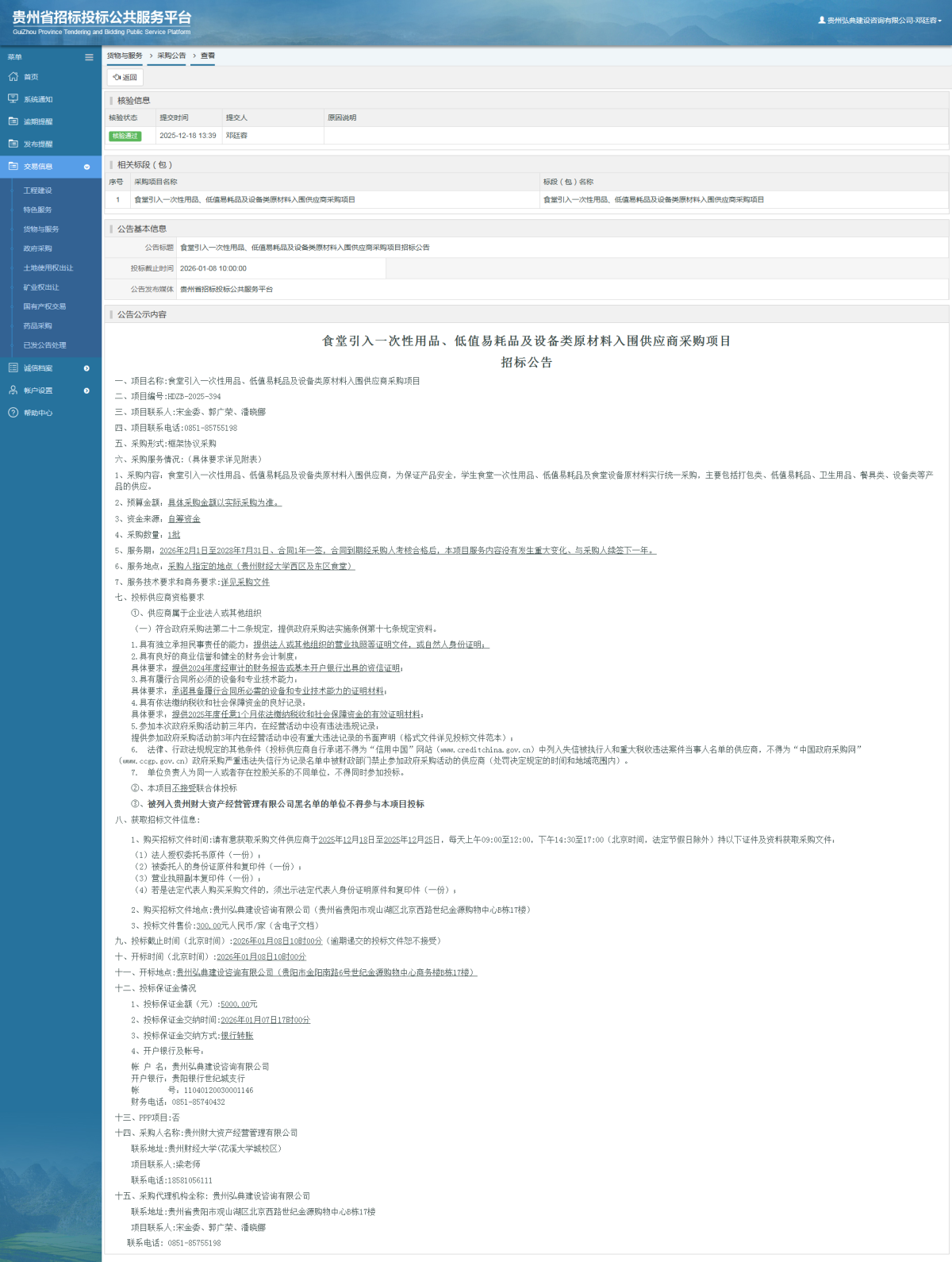Collapse the 交易信息 menu arrow
This screenshot has height=1262, width=952.
[x=86, y=167]
